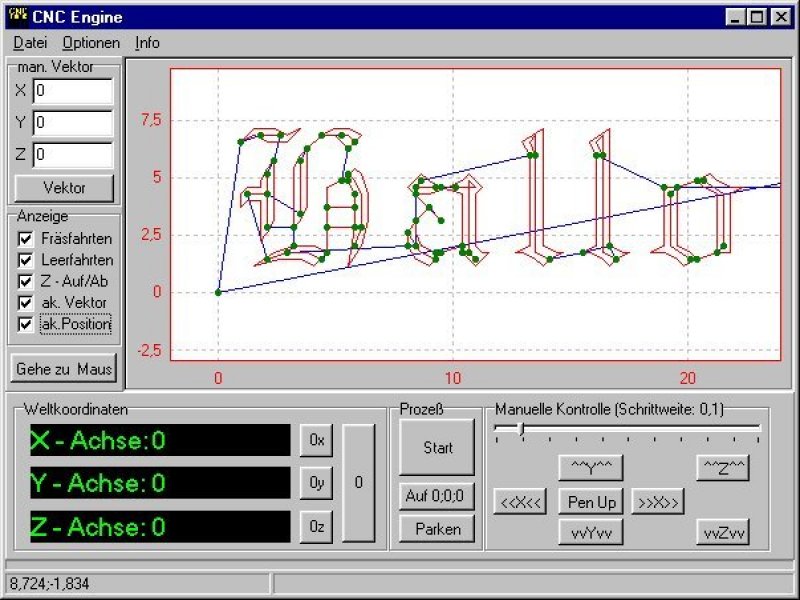Toggle the ak. Vektor checkbox
Viewport: 800px width, 600px height.
(x=26, y=302)
